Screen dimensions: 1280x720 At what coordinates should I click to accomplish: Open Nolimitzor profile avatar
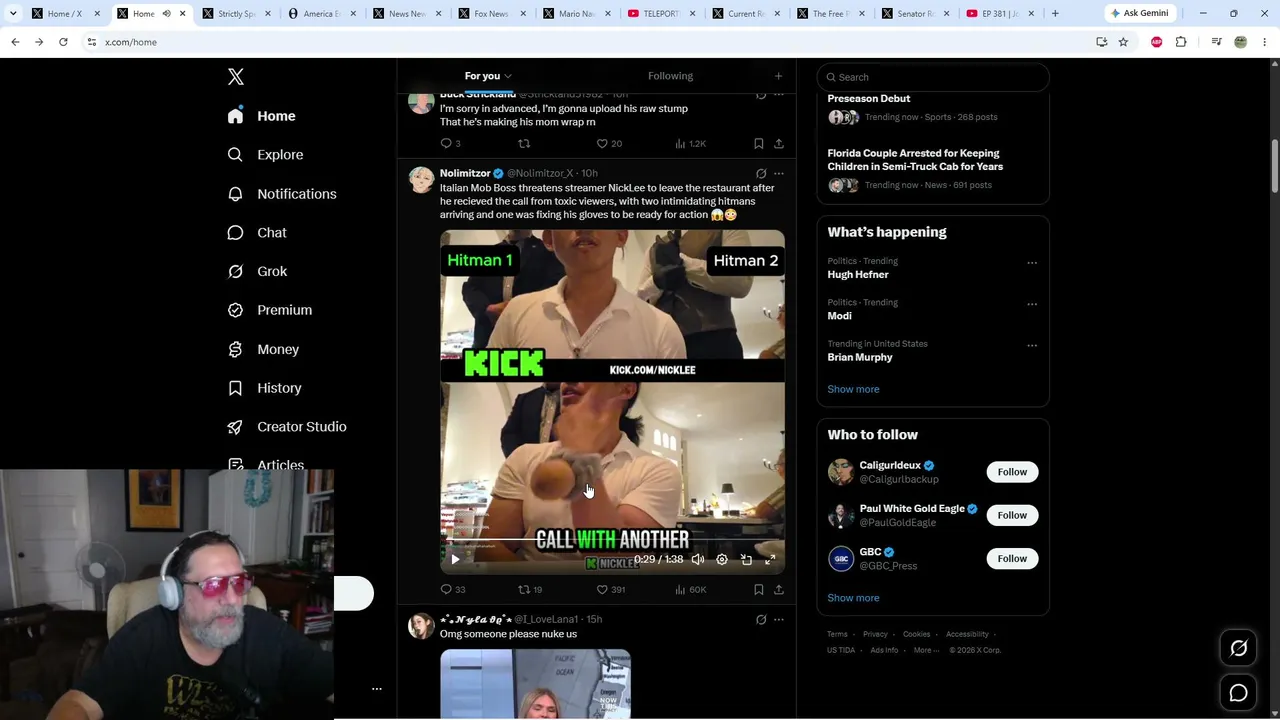421,180
